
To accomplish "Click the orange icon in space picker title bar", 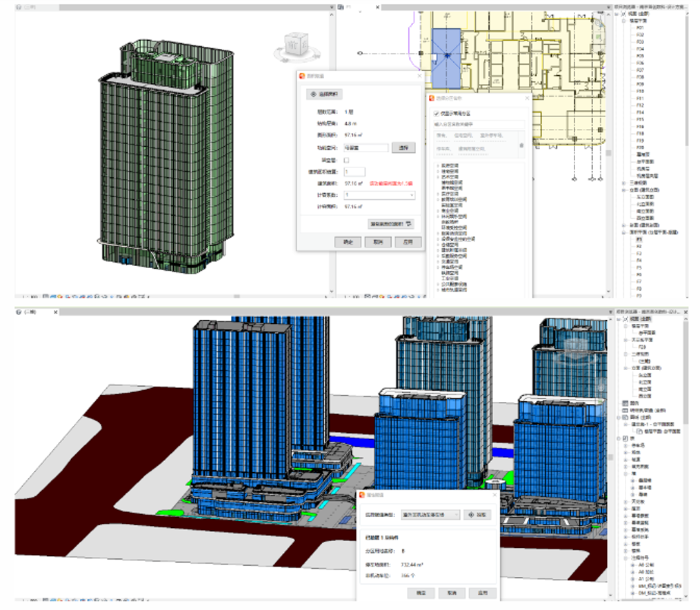I will 432,98.
